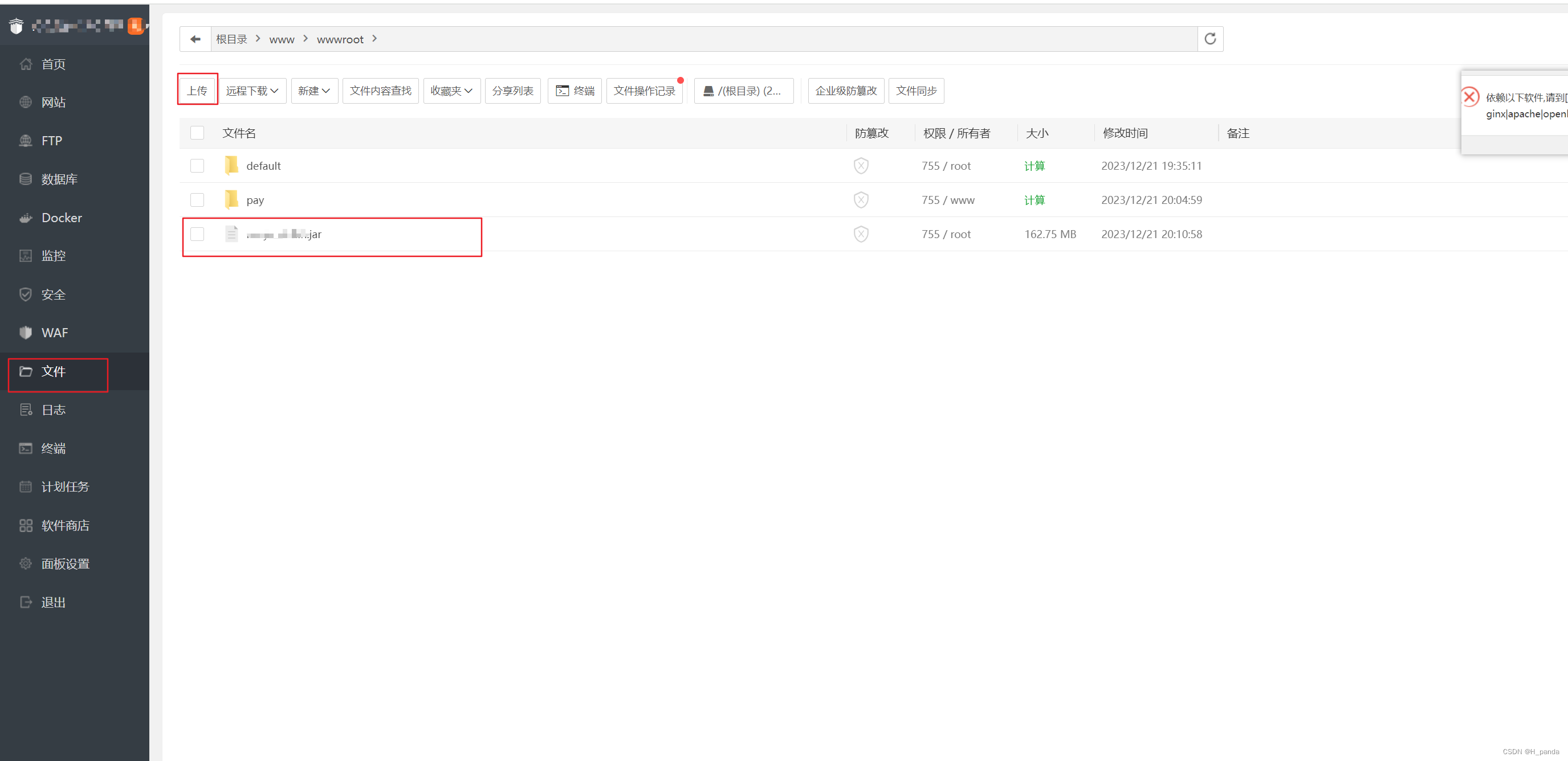Click tamper-proof shield icon for pay folder
Image resolution: width=1568 pixels, height=761 pixels.
click(861, 199)
